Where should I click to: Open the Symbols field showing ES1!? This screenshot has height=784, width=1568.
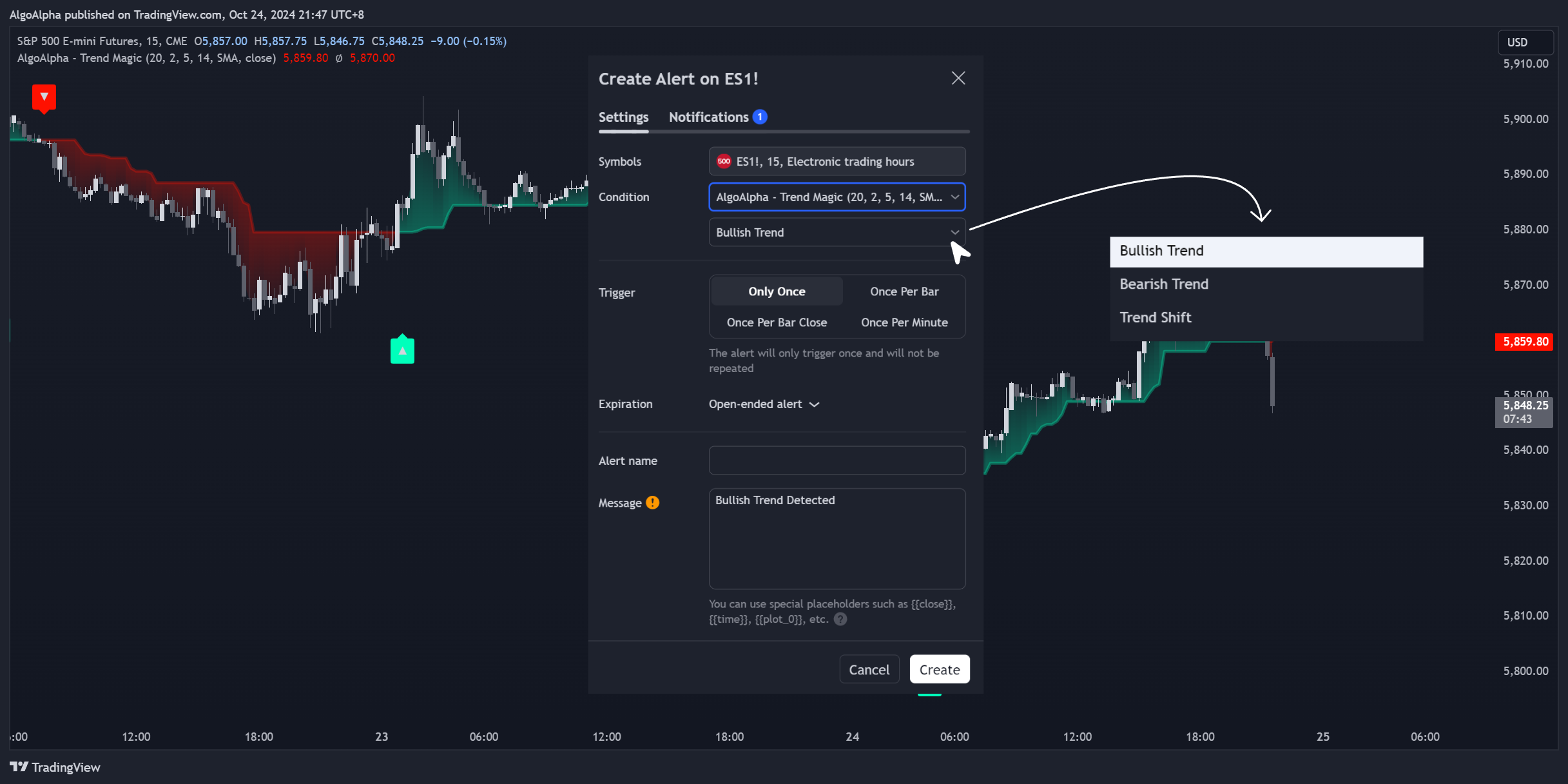coord(837,161)
